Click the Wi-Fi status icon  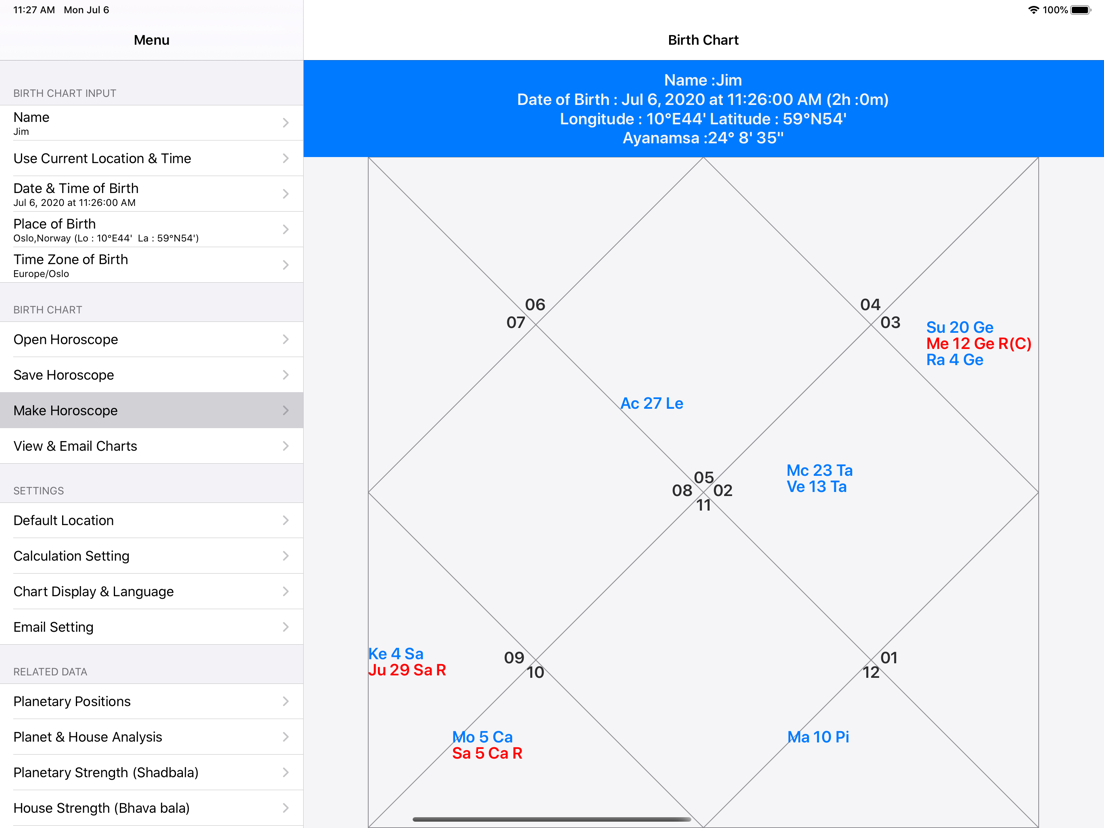pyautogui.click(x=1034, y=10)
